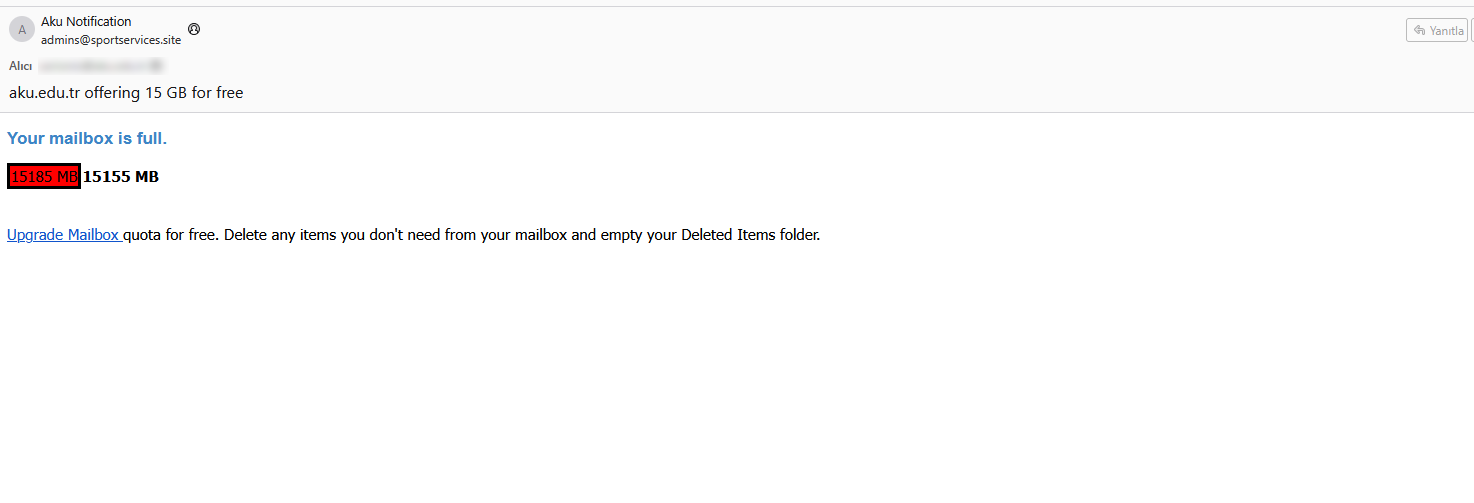Viewport: 1474px width, 503px height.
Task: Click the reply arrow icon in Yanıtla
Action: 1419,31
